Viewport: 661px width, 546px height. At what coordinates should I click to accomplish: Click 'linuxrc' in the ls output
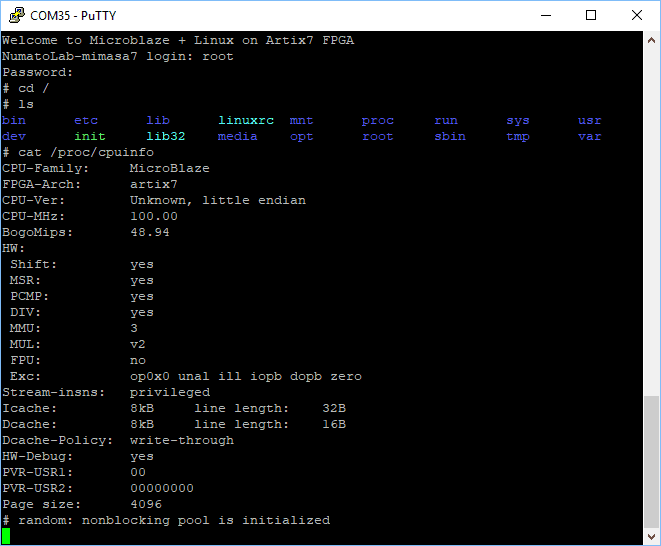[x=246, y=120]
